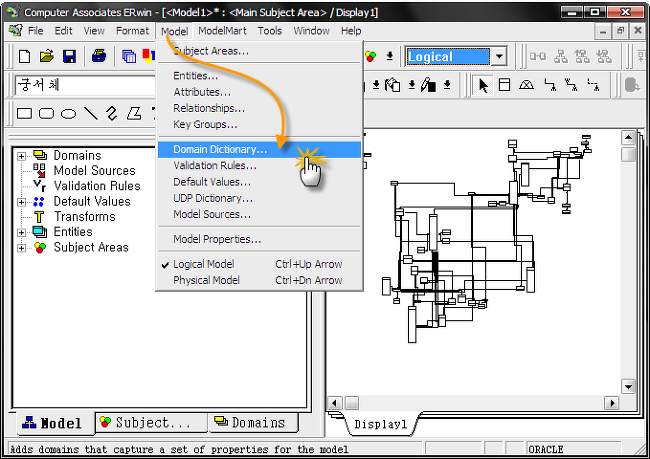650x459 pixels.
Task: Open Model Properties menu entry
Action: 259,239
